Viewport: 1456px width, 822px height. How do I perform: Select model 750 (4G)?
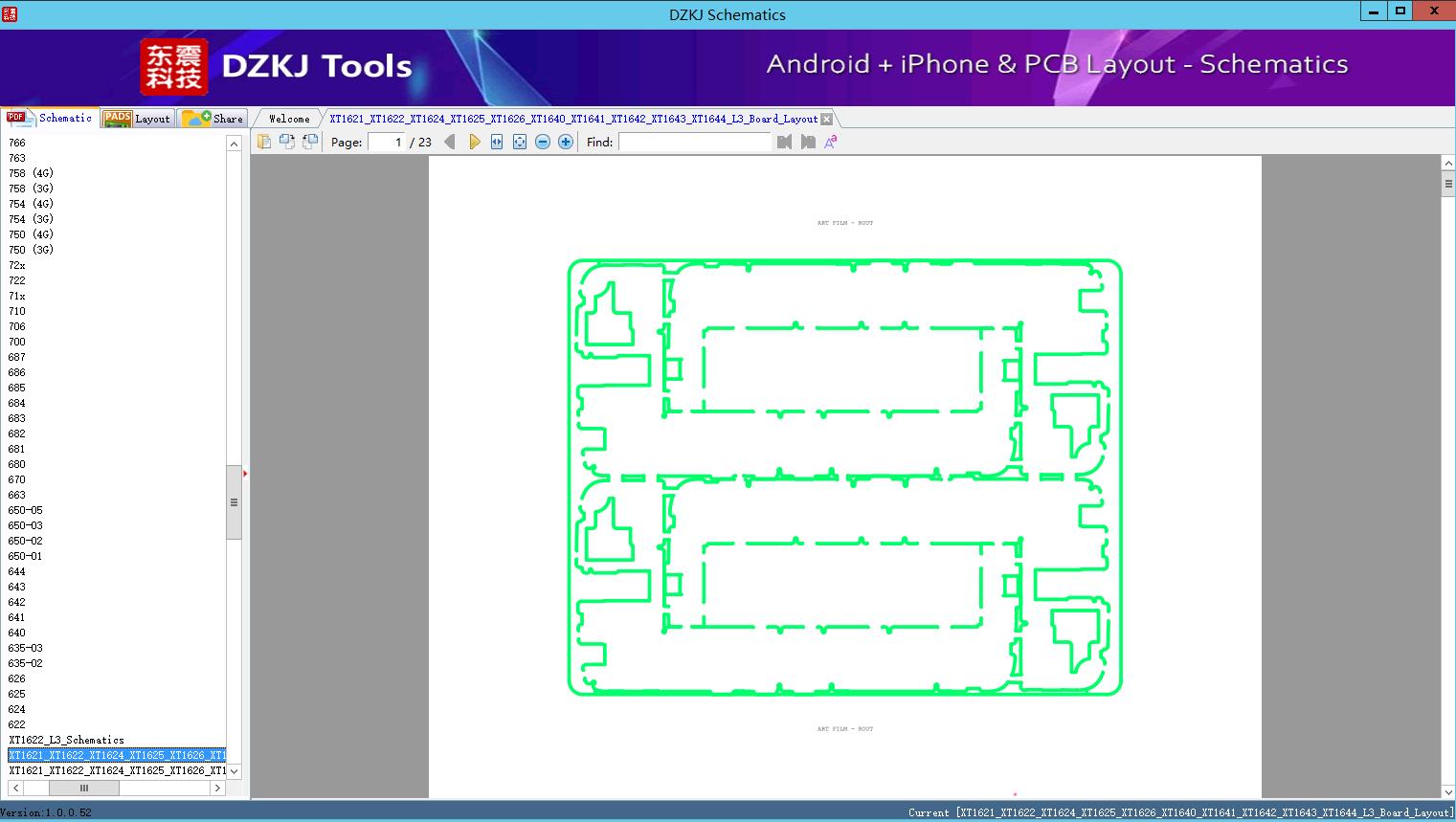coord(31,234)
